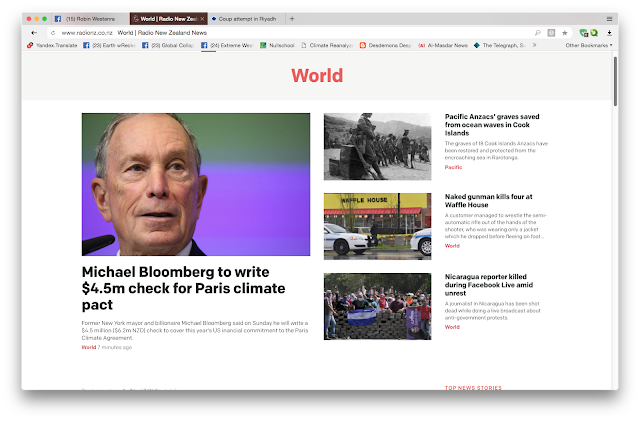
Task: Open Naked gunman kills four headline
Action: (488, 200)
